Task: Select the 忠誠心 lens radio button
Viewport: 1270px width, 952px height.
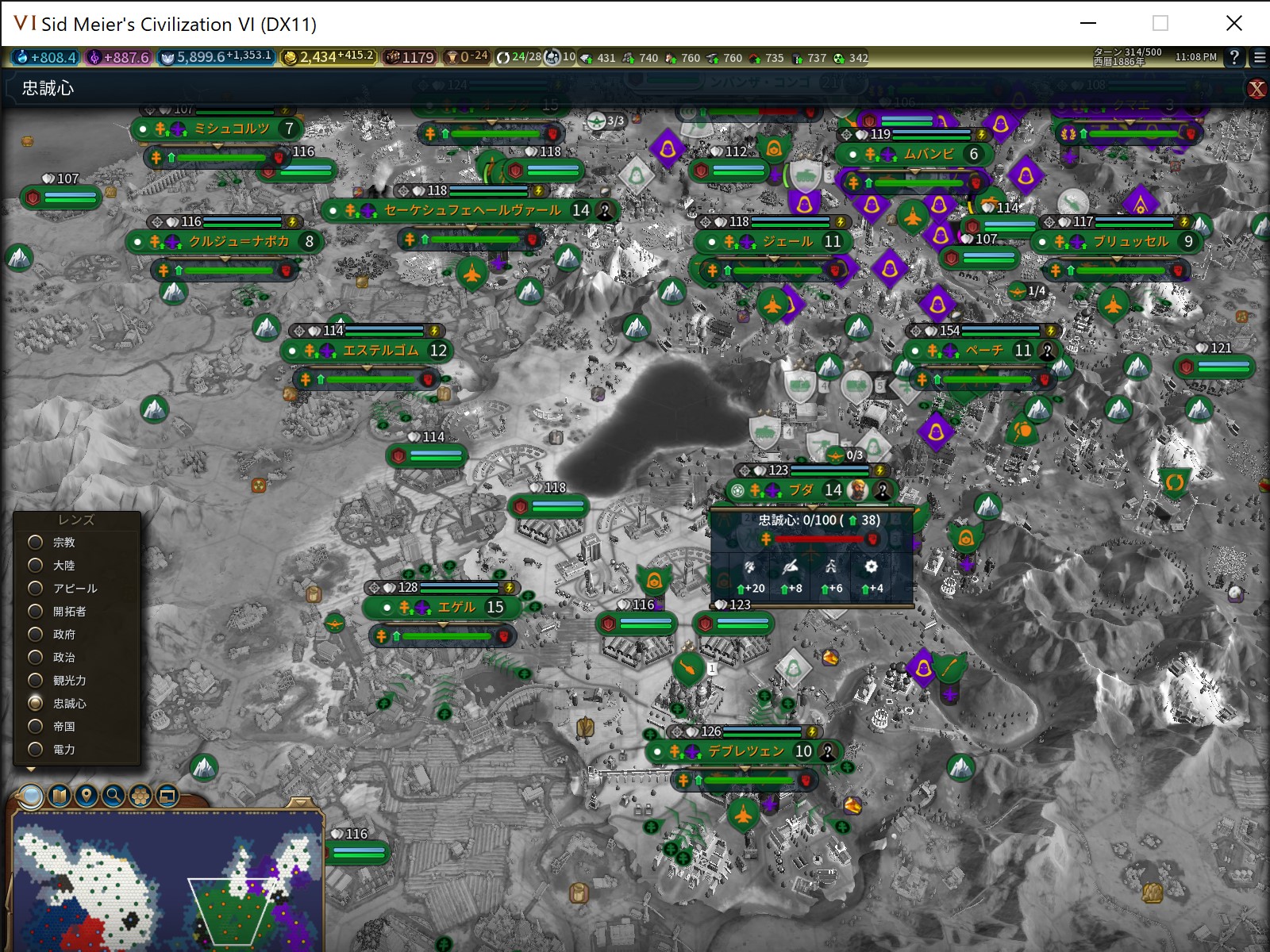Action: click(33, 703)
